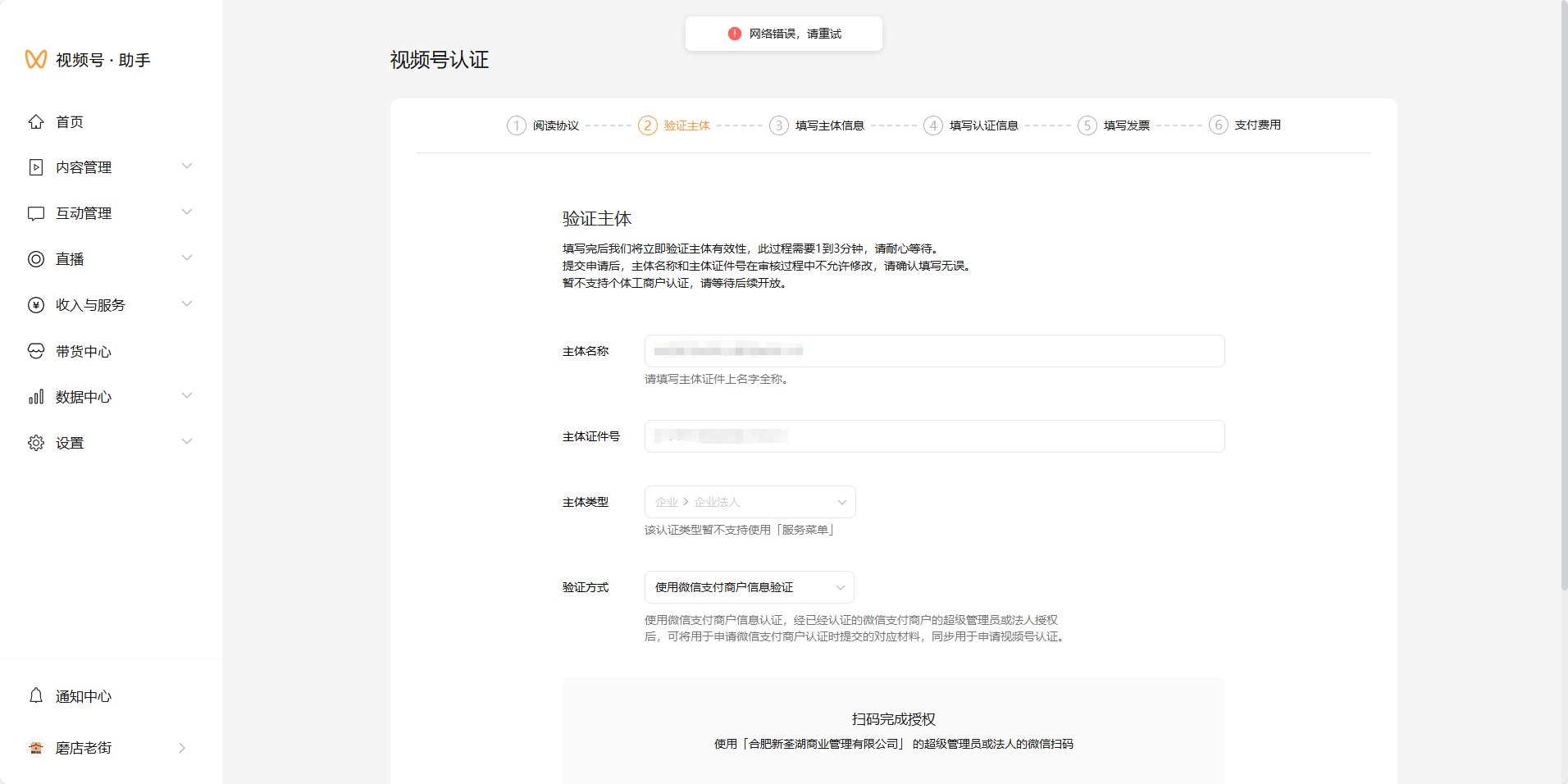1568x784 pixels.
Task: Click the 互动管理 chat bubble icon
Action: click(36, 213)
